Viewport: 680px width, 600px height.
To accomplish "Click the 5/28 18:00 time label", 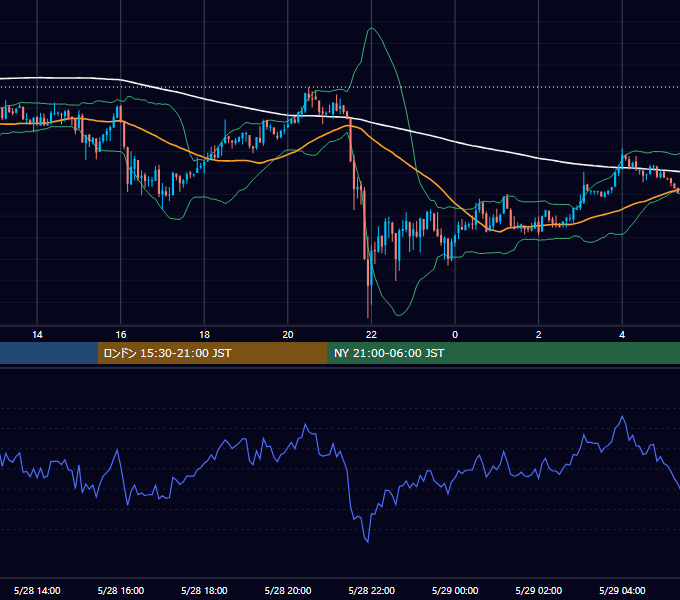I will click(x=204, y=590).
